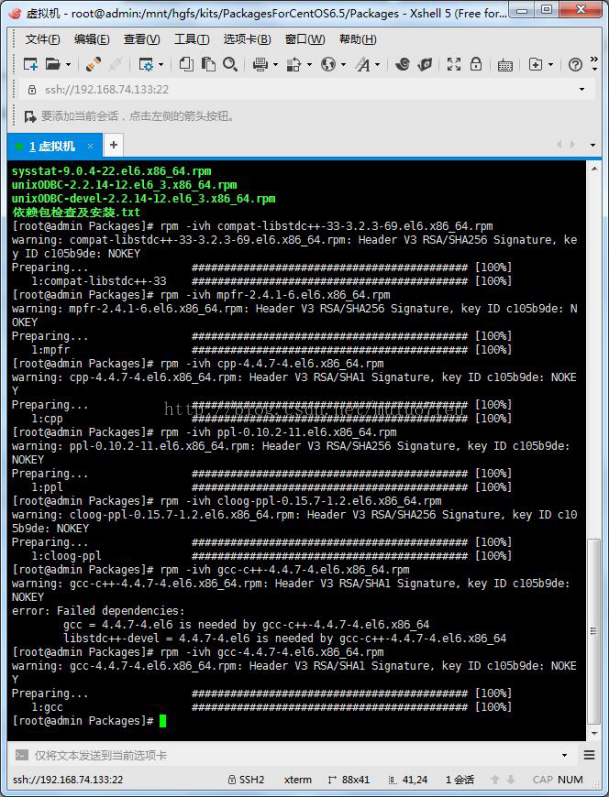
Task: Close the '1 虚拟机' tab with x
Action: click(x=90, y=146)
